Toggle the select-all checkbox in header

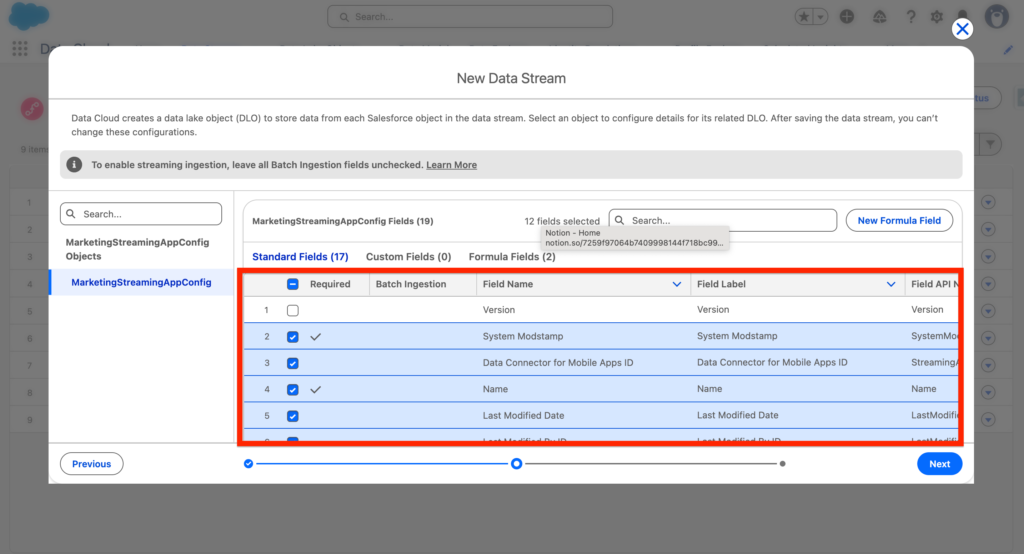coord(293,284)
